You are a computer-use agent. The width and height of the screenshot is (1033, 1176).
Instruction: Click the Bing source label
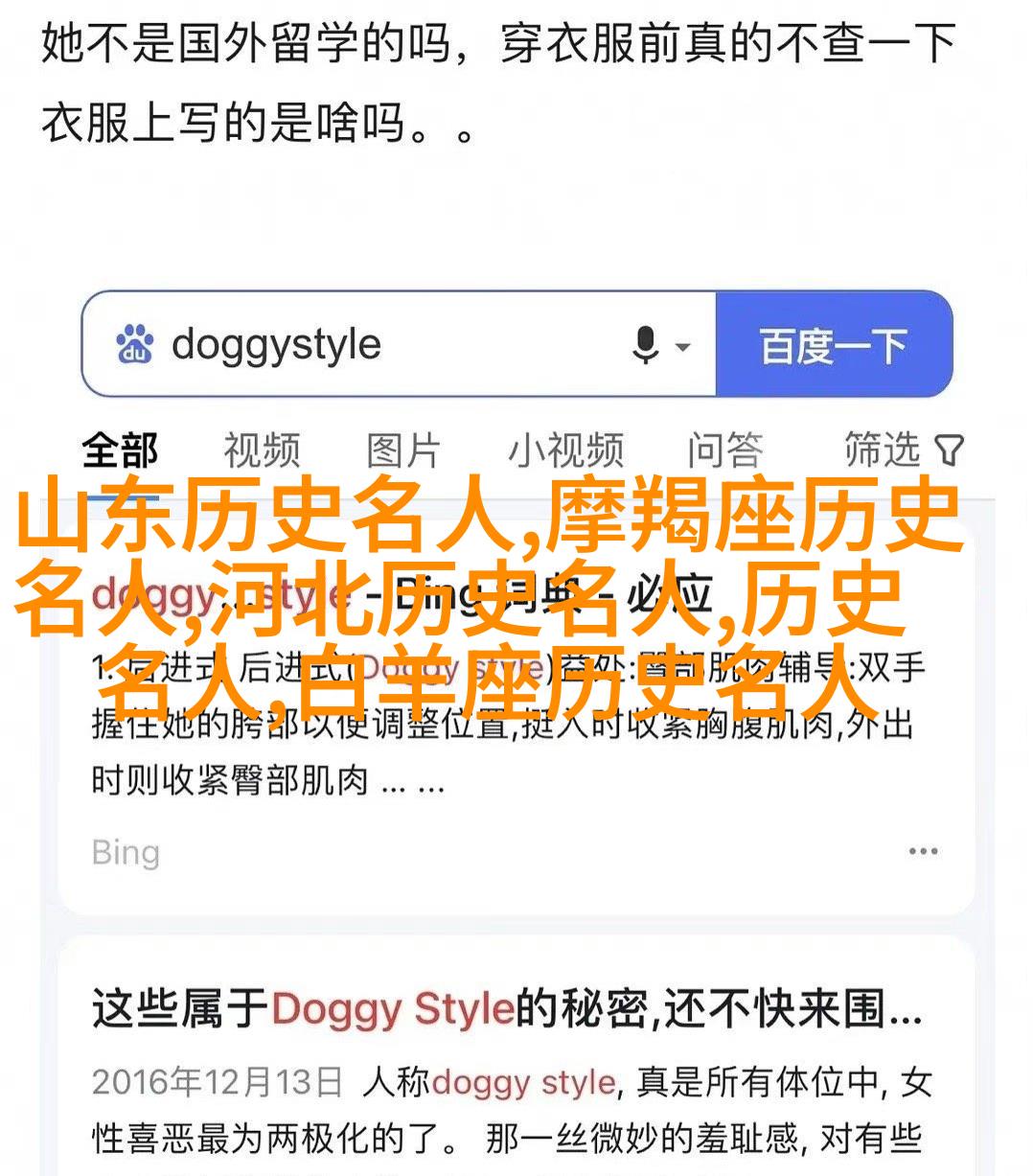click(x=126, y=852)
